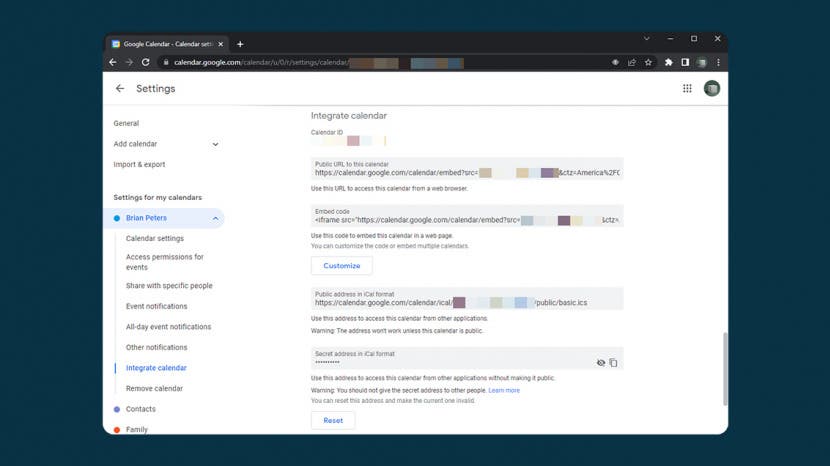
Task: Click the Contacts calendar color dot
Action: pyautogui.click(x=116, y=409)
